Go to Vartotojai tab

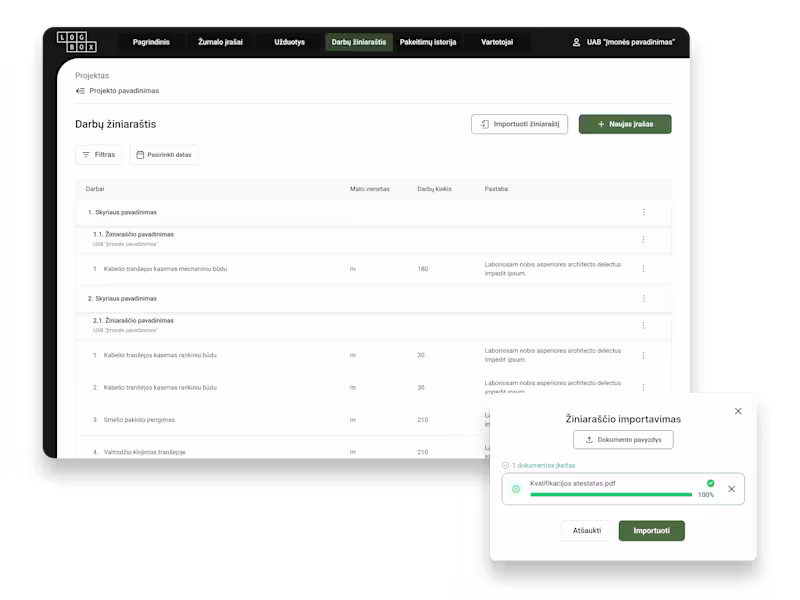[x=497, y=42]
